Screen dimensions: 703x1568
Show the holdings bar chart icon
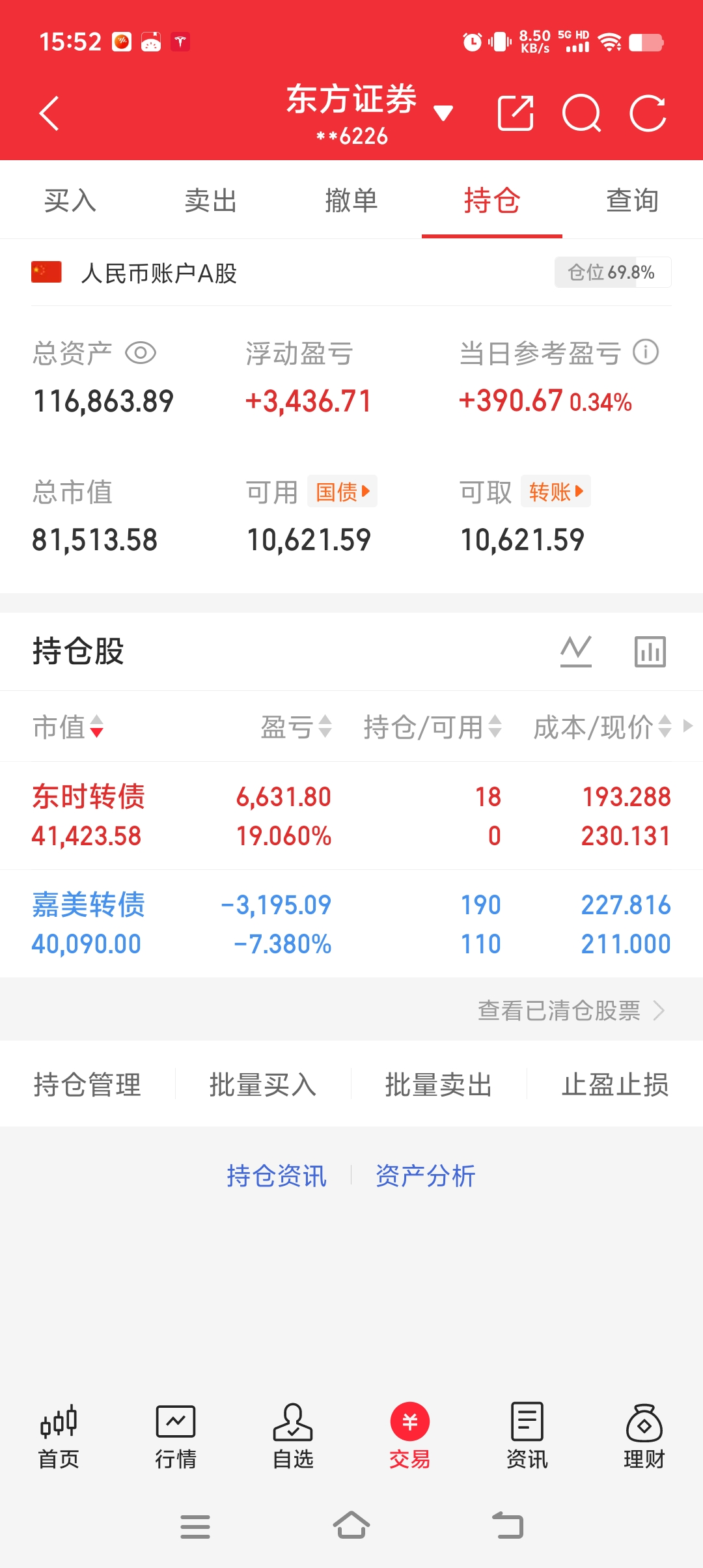[x=650, y=651]
